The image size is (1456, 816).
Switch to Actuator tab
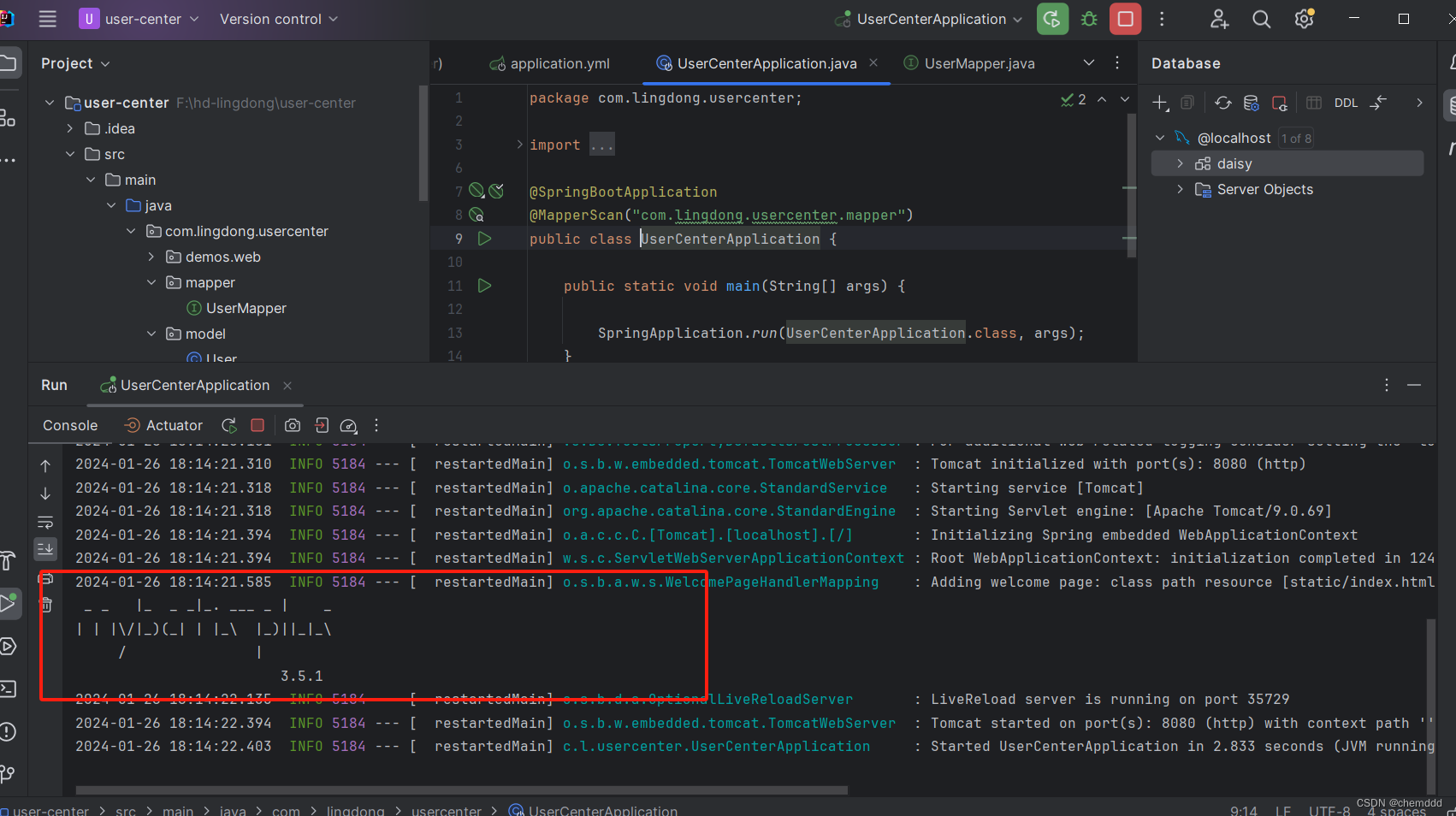tap(163, 425)
